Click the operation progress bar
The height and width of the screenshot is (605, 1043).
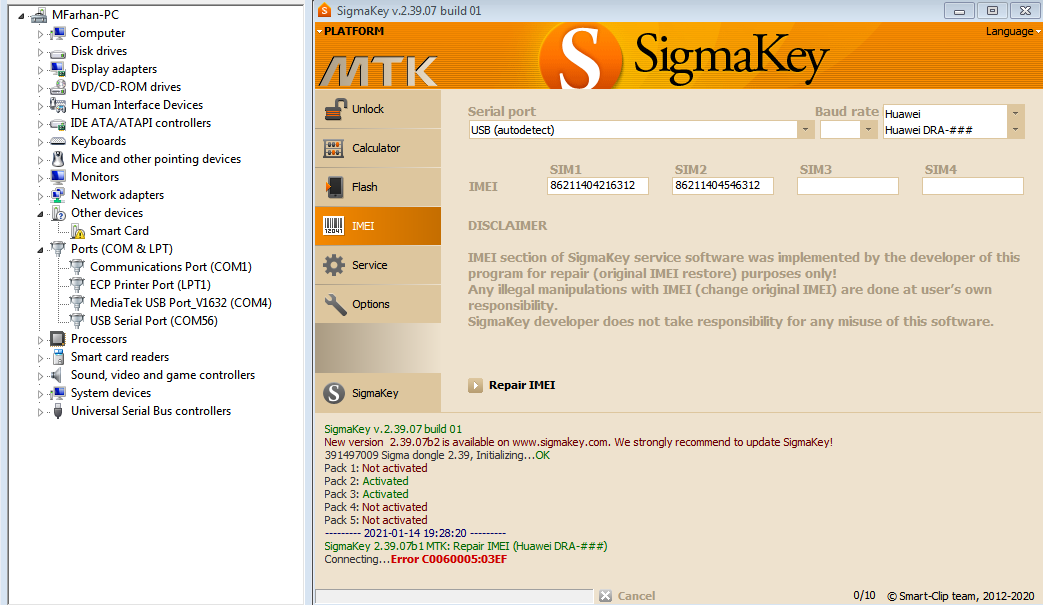(x=454, y=596)
